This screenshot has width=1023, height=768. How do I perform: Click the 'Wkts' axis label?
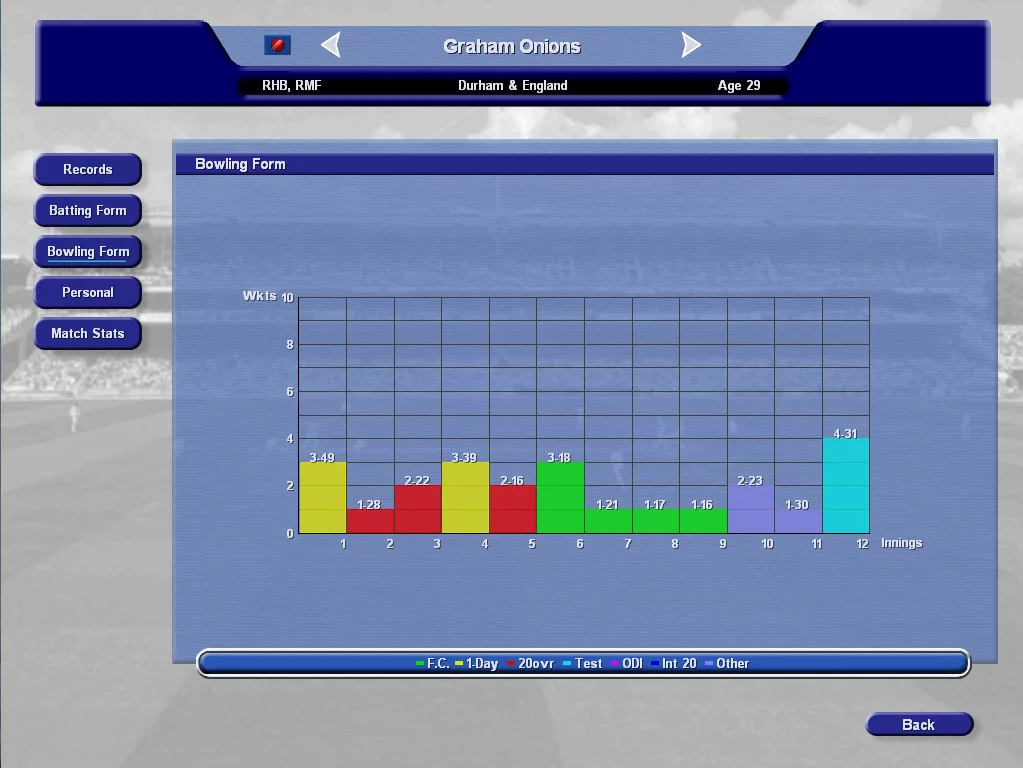[260, 296]
